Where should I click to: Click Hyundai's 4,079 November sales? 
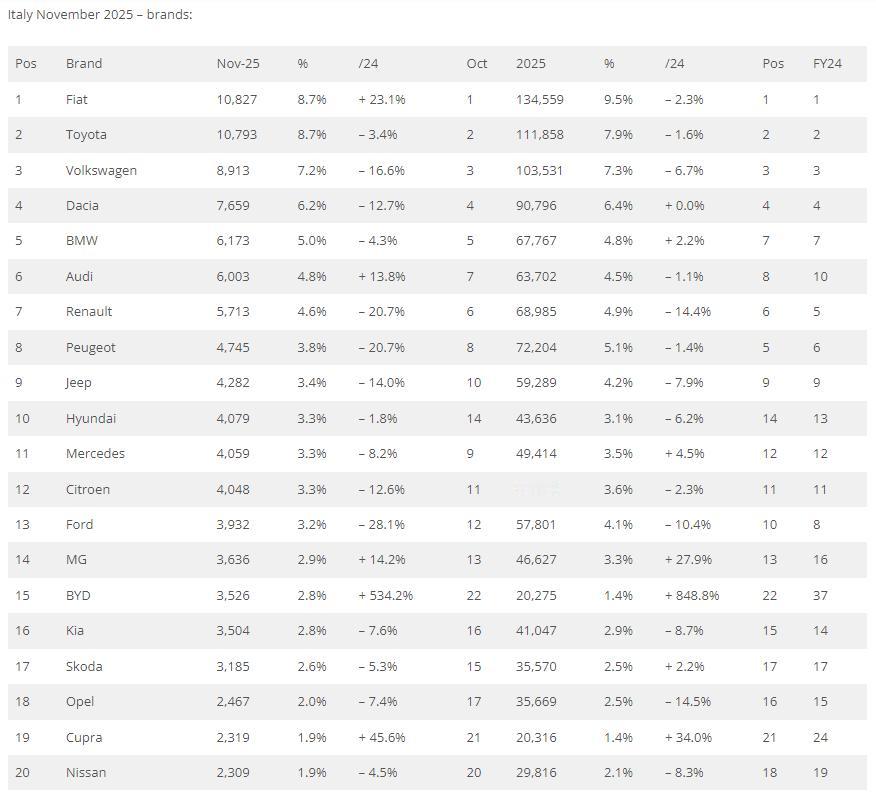click(233, 418)
